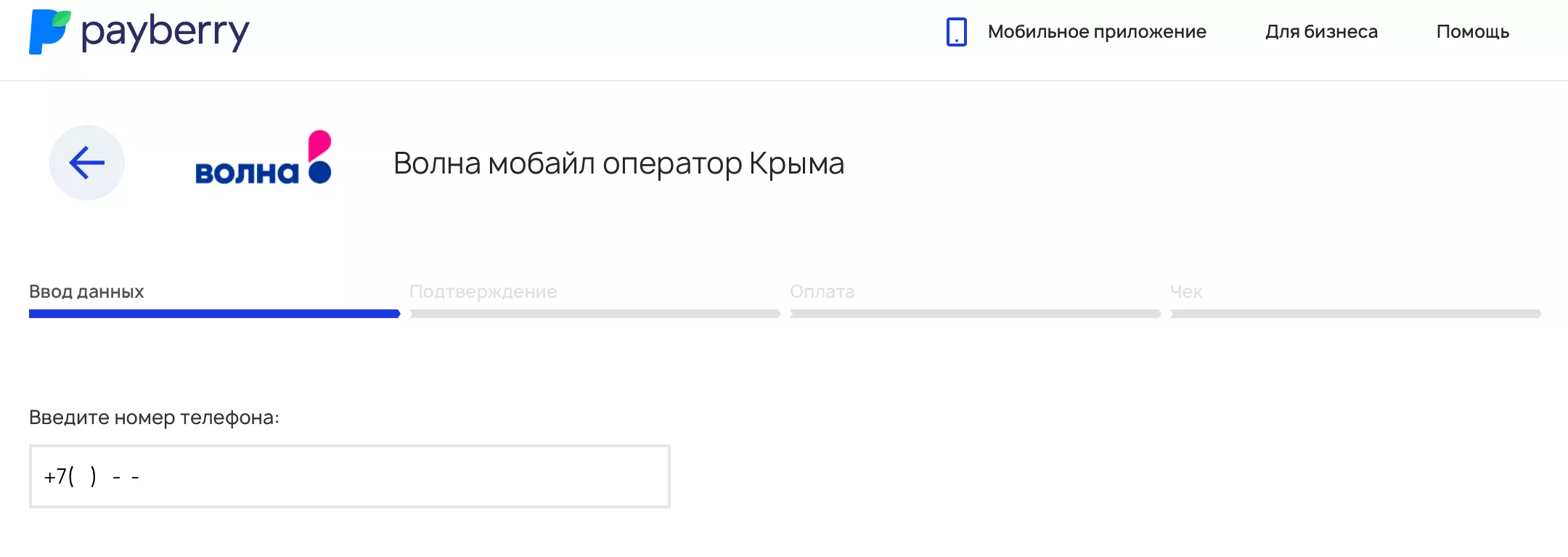Focus the phone number input field
1568x557 pixels.
pyautogui.click(x=349, y=476)
